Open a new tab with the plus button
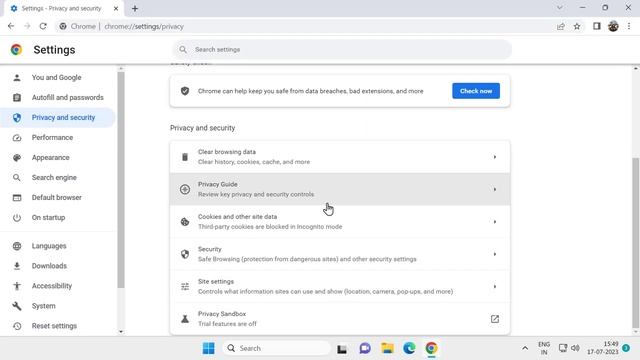The width and height of the screenshot is (640, 360). coord(135,8)
